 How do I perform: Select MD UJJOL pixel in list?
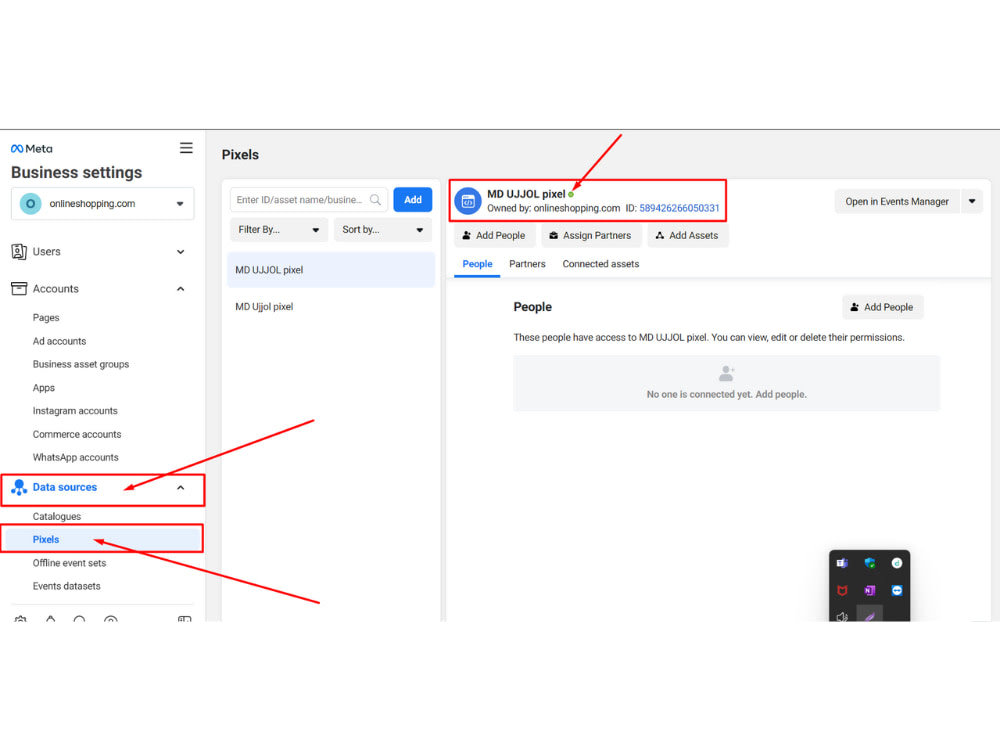(x=331, y=270)
